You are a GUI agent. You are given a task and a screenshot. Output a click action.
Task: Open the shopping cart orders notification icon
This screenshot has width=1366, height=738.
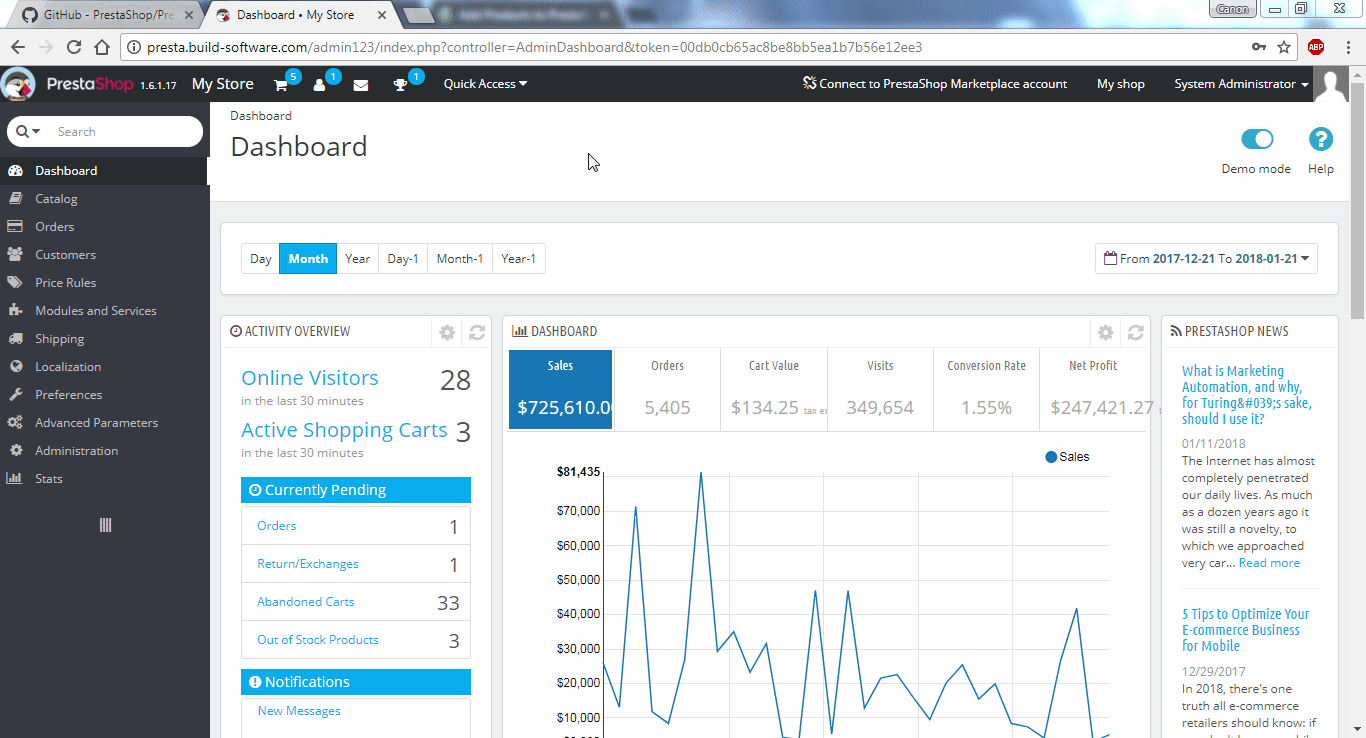pyautogui.click(x=281, y=85)
